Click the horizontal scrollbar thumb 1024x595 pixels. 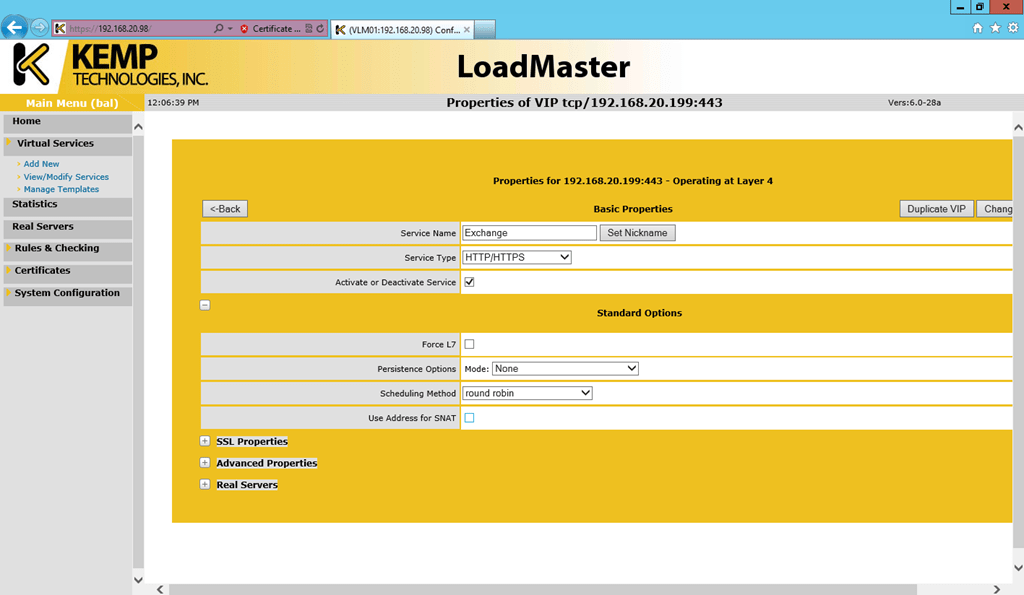[x=543, y=589]
